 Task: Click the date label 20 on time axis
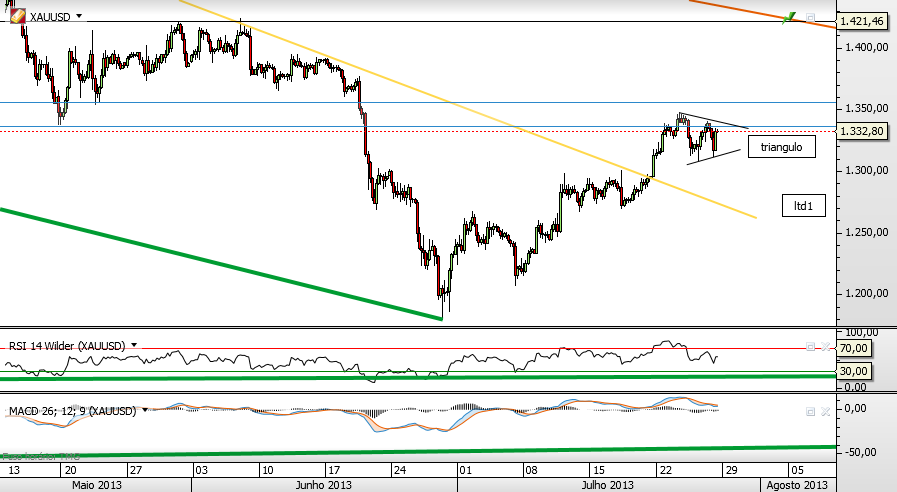(71, 470)
